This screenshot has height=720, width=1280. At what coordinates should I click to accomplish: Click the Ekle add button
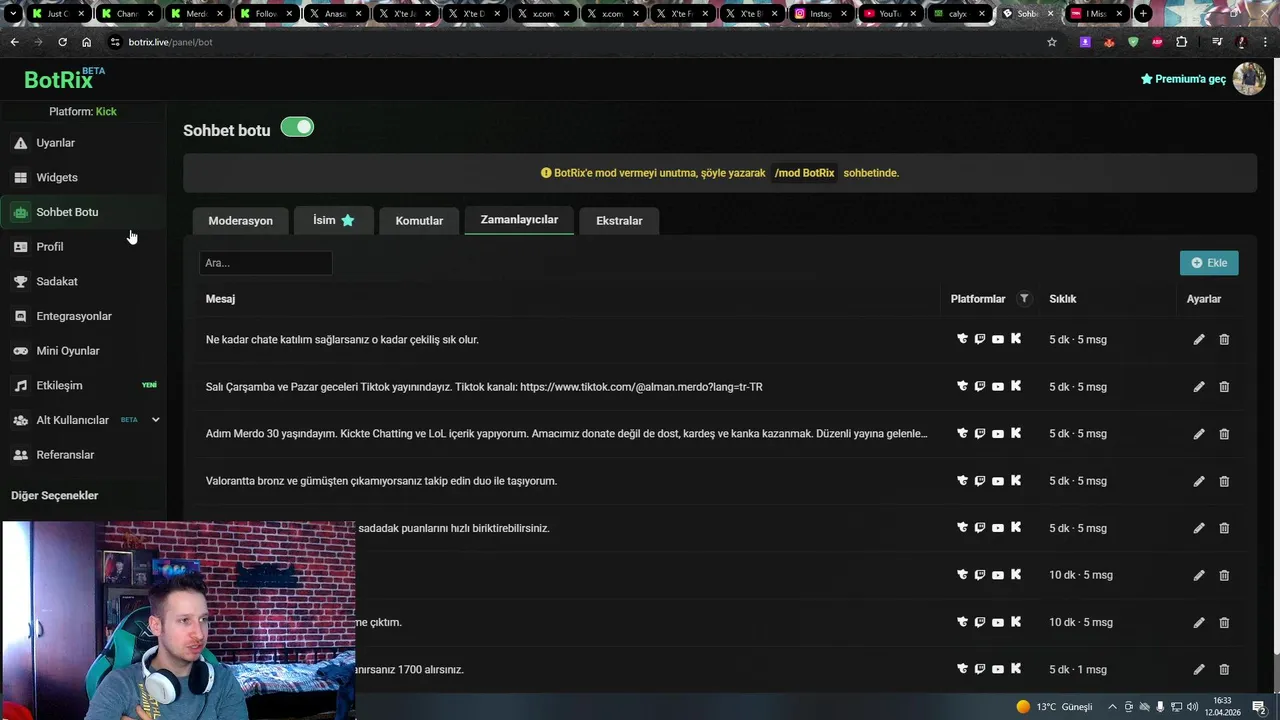pyautogui.click(x=1209, y=263)
